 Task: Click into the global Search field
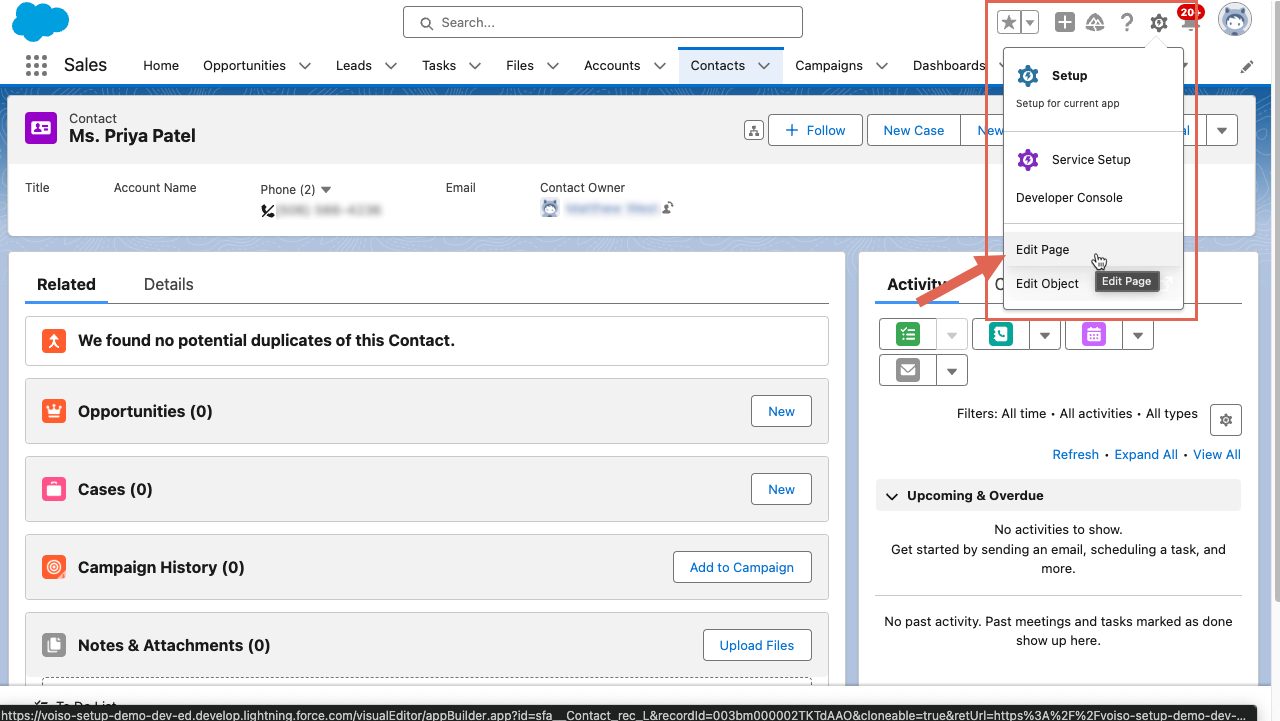pos(603,22)
